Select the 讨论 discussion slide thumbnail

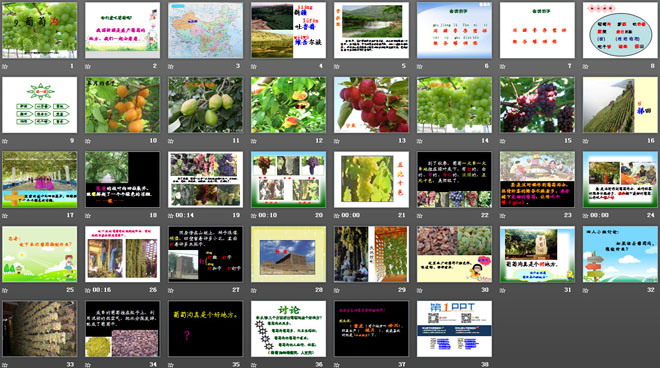coord(288,328)
